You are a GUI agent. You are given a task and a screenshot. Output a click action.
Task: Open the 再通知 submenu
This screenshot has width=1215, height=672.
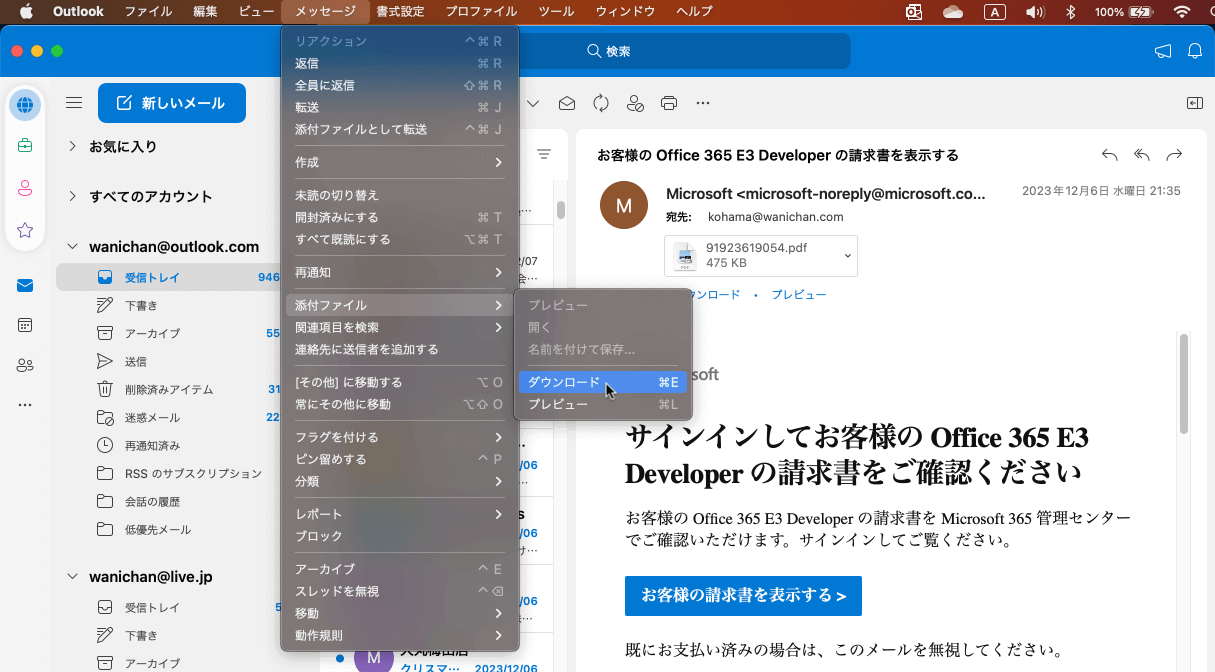399,272
